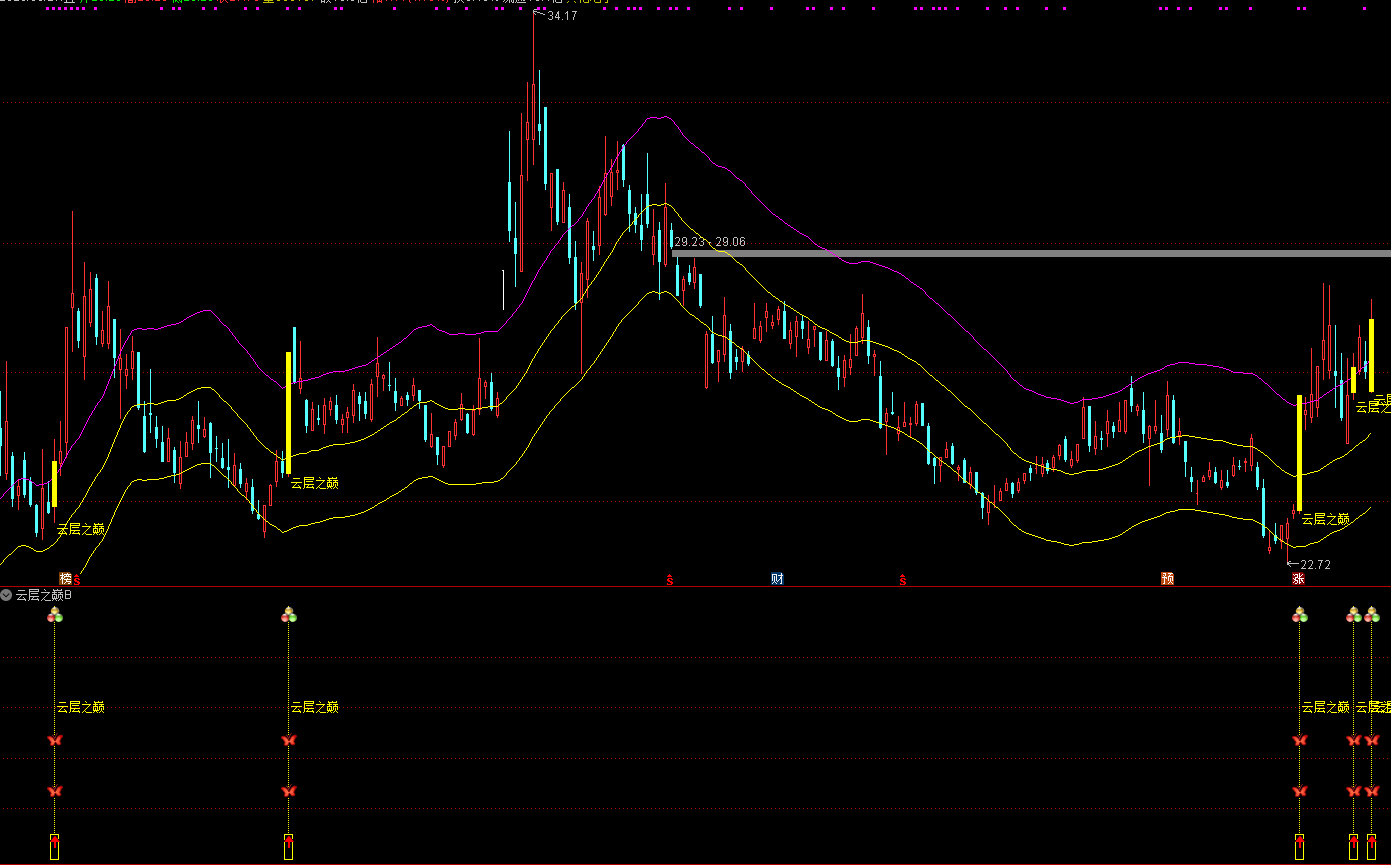Select the 涨 limit-up badge icon
The image size is (1391, 865).
(1298, 579)
